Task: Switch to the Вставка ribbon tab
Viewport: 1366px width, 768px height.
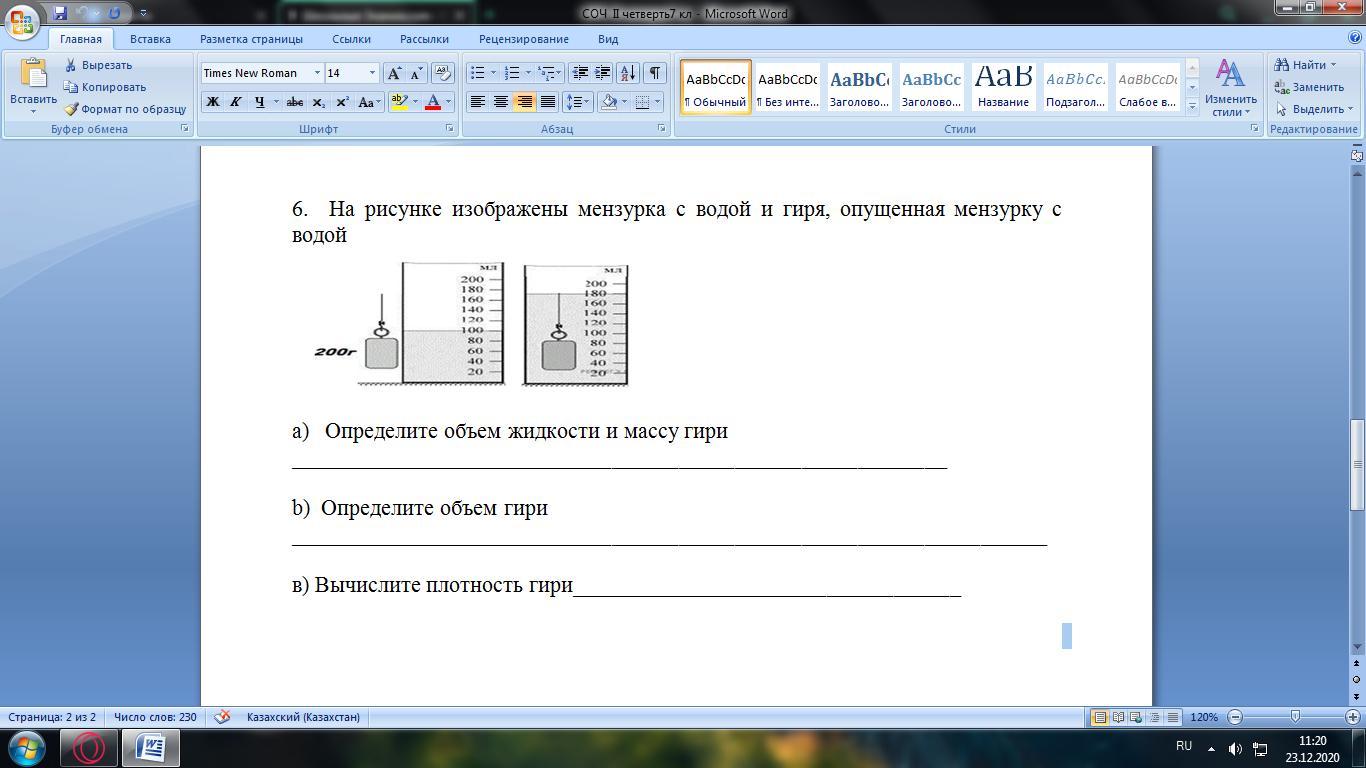Action: click(x=150, y=39)
